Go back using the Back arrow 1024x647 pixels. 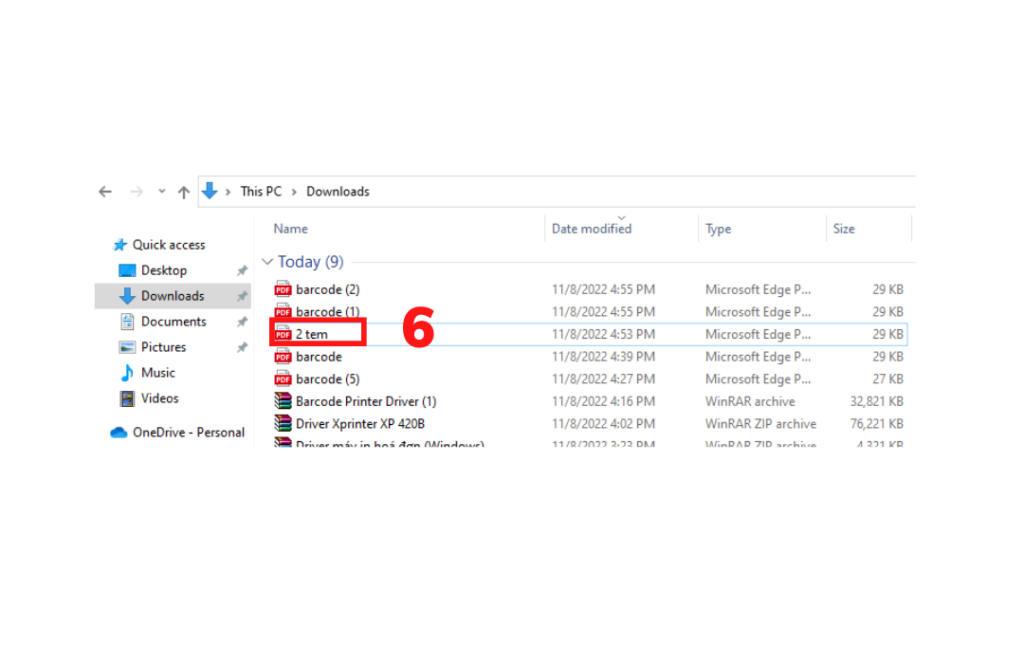[105, 192]
